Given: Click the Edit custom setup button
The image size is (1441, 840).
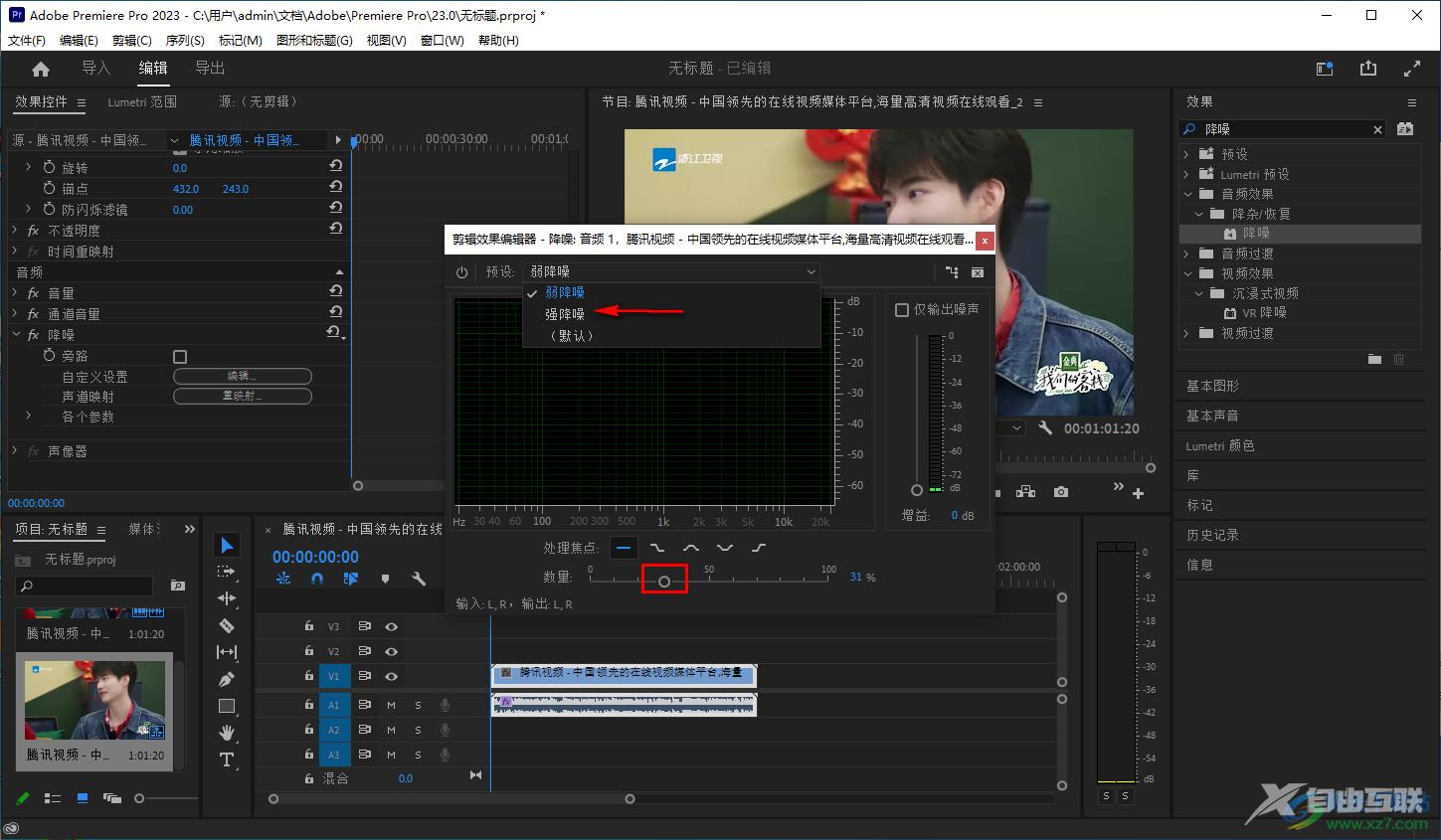Looking at the screenshot, I should pos(243,376).
